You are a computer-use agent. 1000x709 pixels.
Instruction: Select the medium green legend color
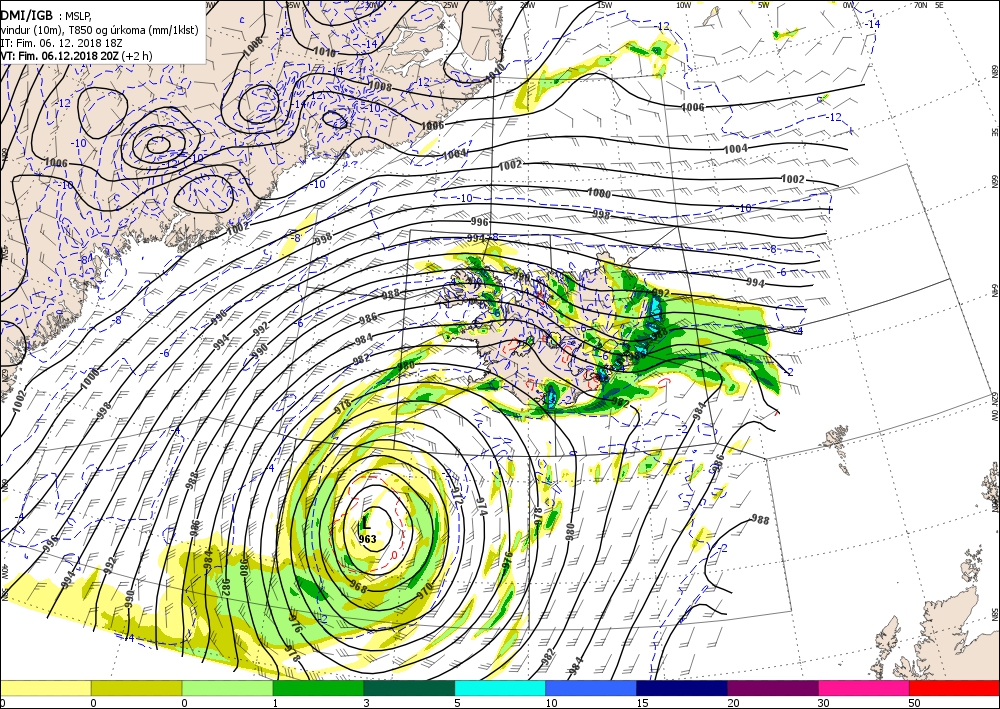(318, 688)
